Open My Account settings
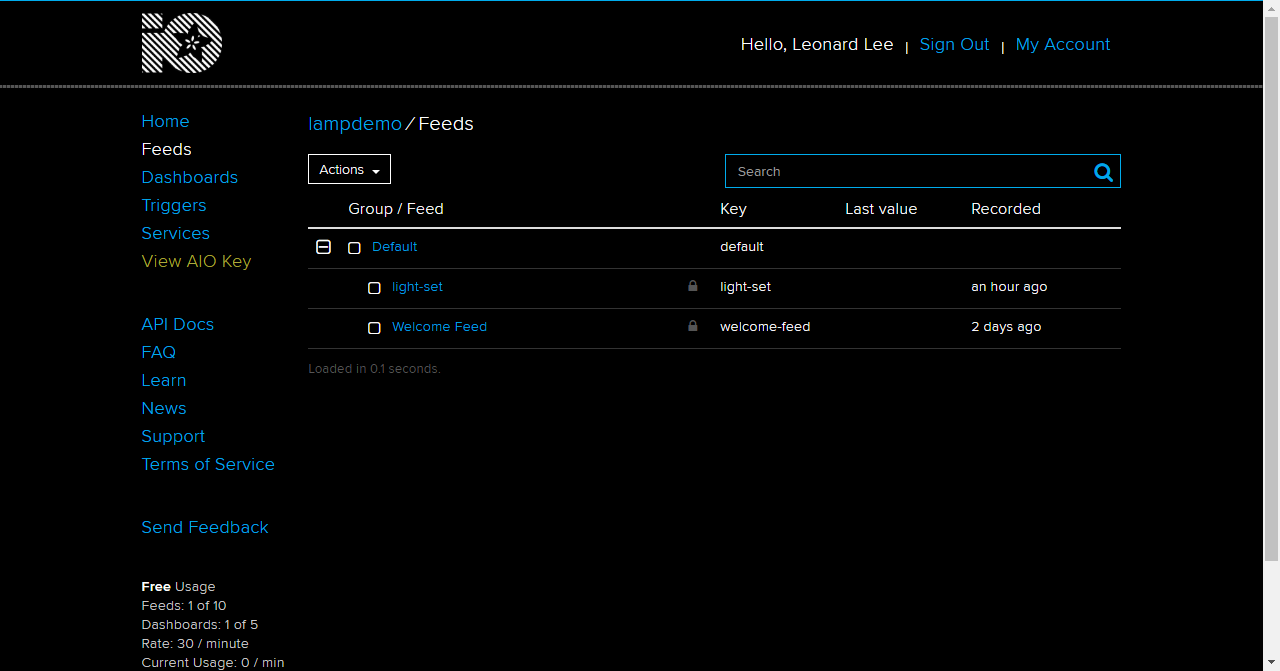The width and height of the screenshot is (1280, 671). pos(1062,44)
